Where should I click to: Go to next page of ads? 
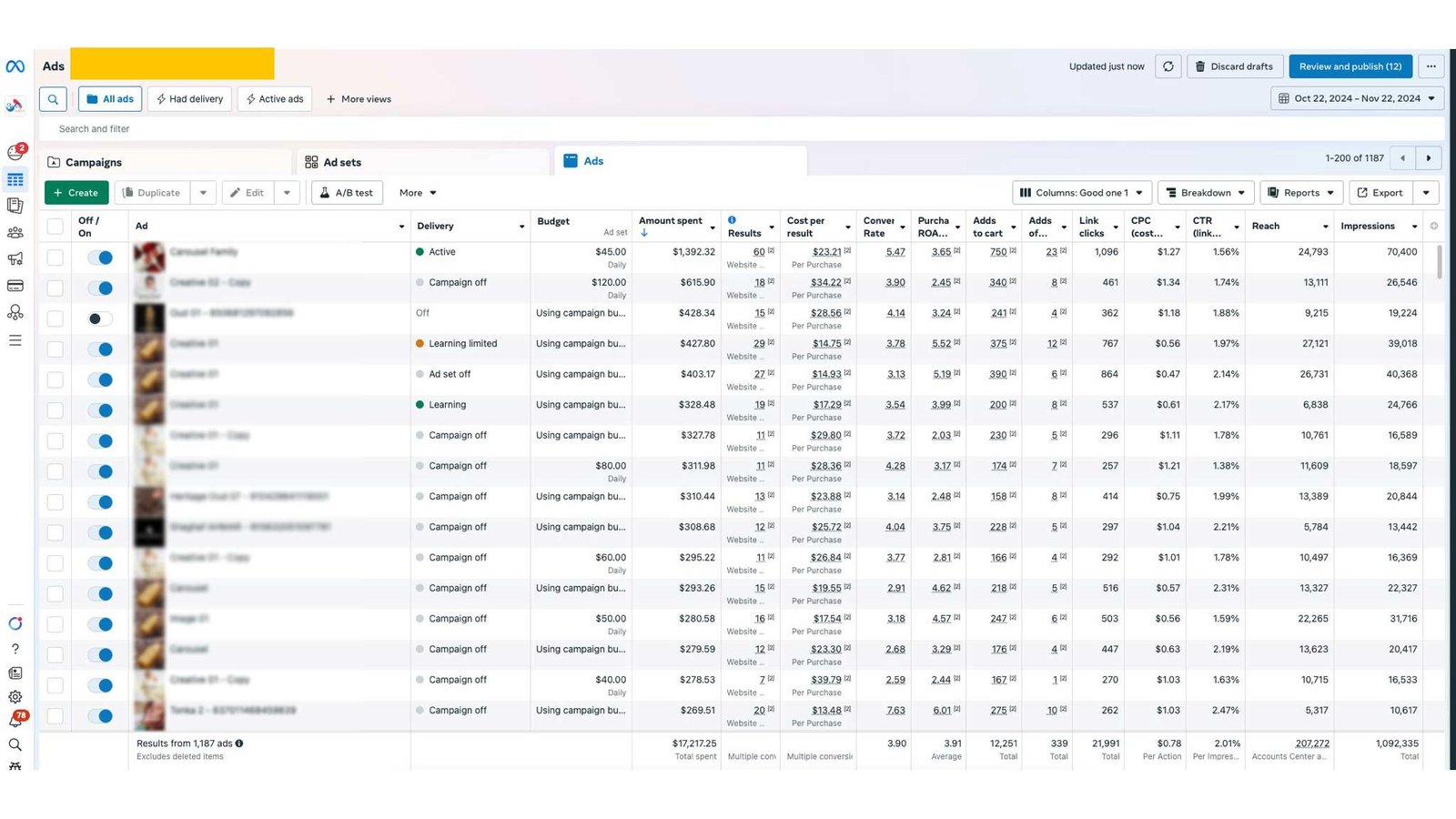pyautogui.click(x=1429, y=158)
